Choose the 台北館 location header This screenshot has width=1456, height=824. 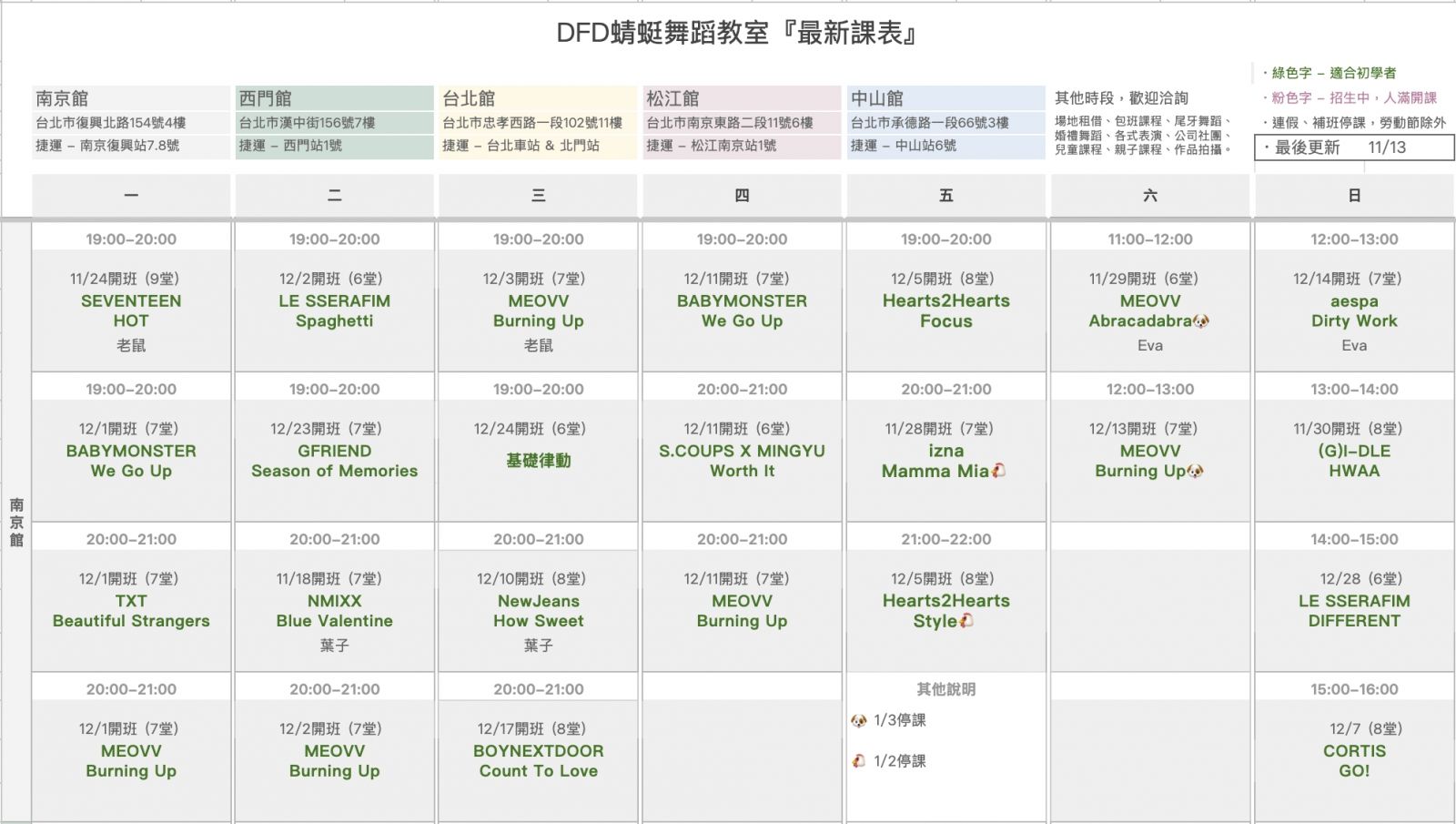[469, 98]
